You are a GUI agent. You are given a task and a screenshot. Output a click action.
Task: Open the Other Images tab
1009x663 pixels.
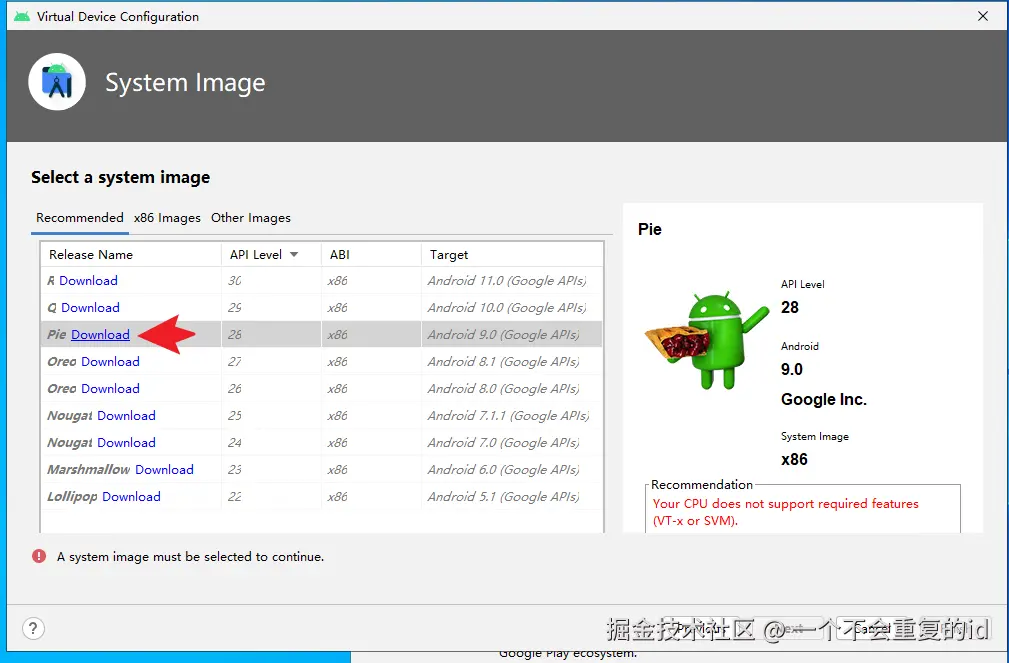[x=251, y=218]
